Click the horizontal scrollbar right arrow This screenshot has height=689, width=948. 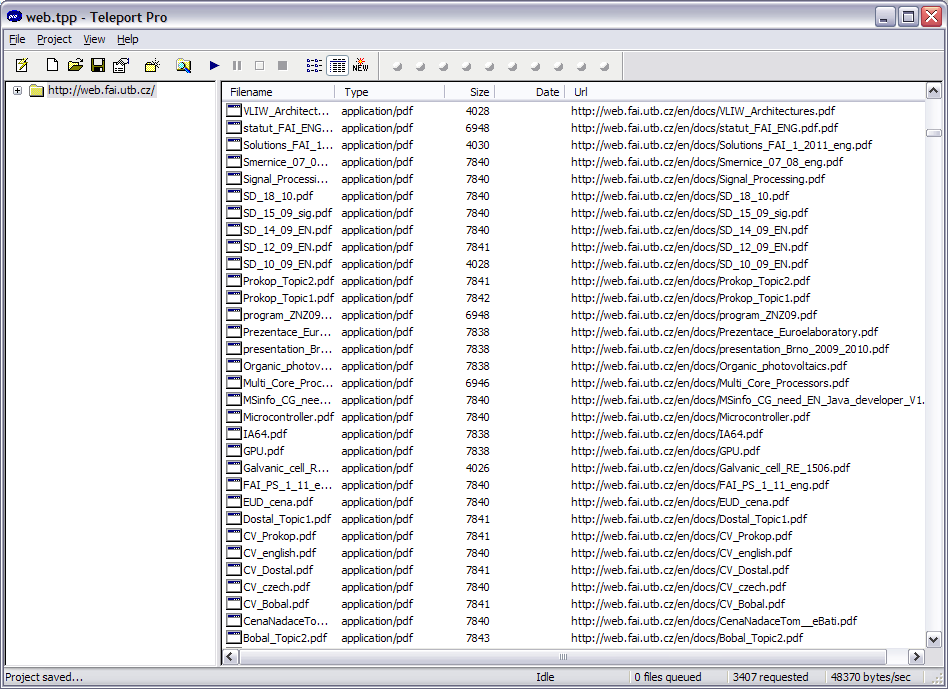tap(917, 657)
